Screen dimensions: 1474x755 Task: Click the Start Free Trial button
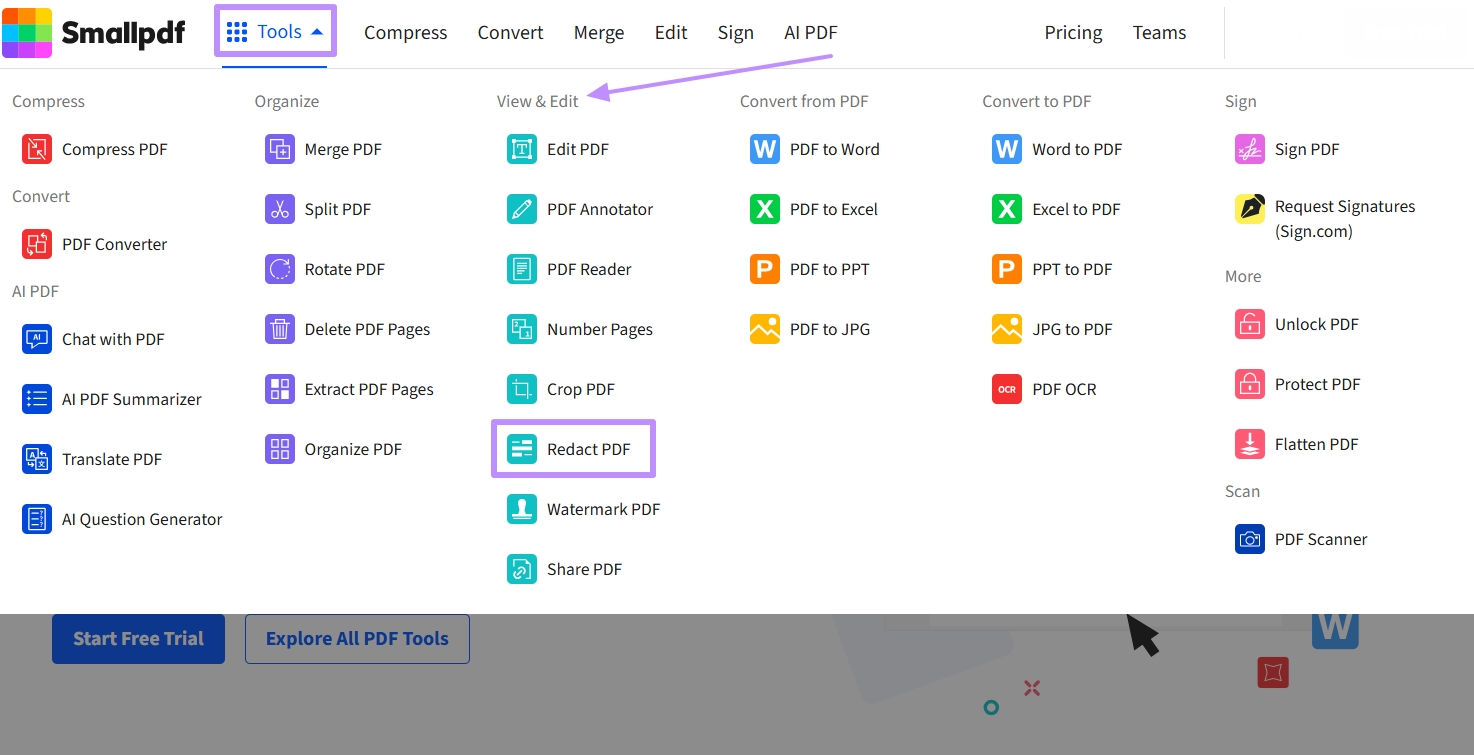(x=138, y=638)
